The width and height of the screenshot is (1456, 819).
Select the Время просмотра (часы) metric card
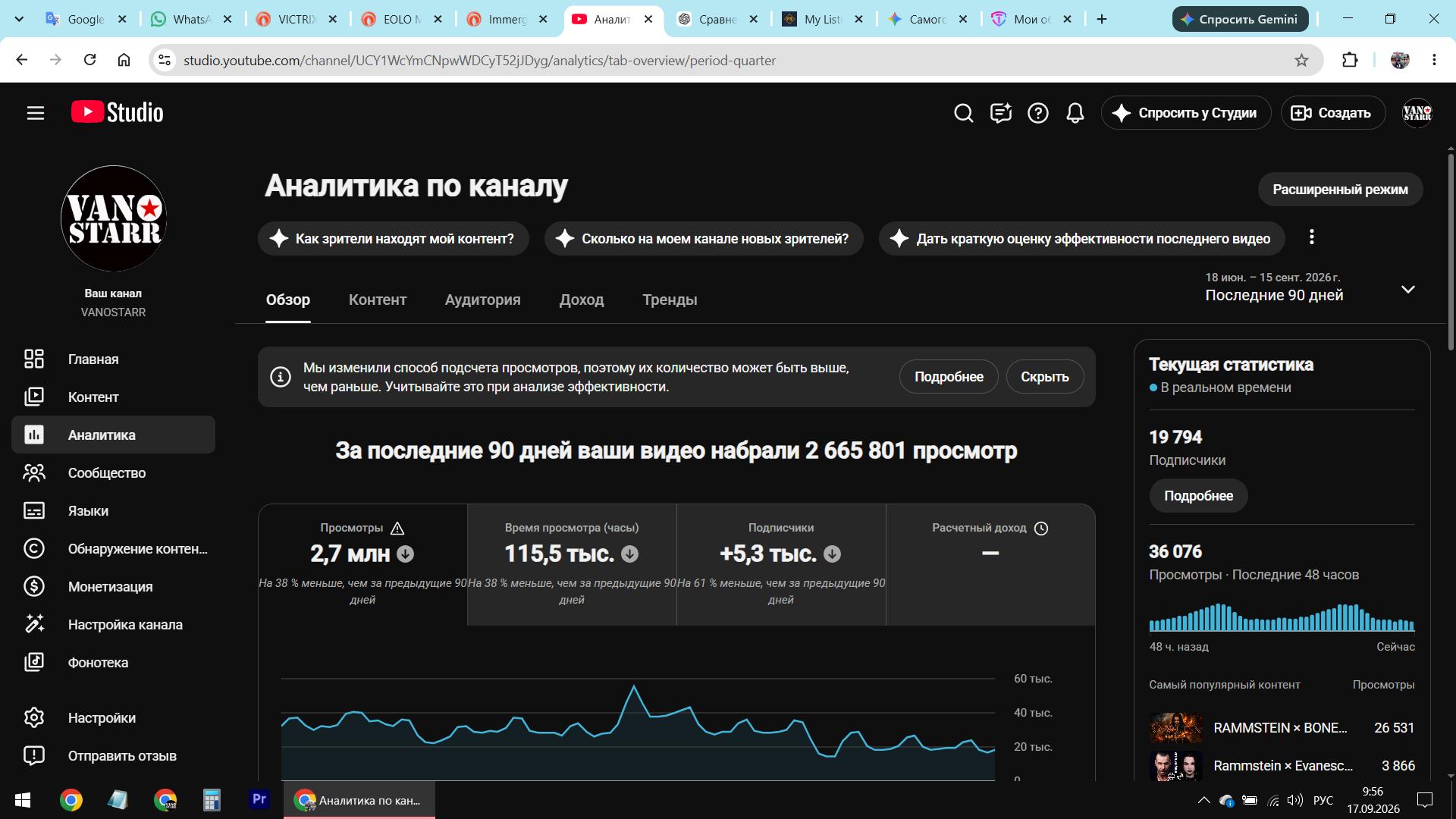point(572,565)
